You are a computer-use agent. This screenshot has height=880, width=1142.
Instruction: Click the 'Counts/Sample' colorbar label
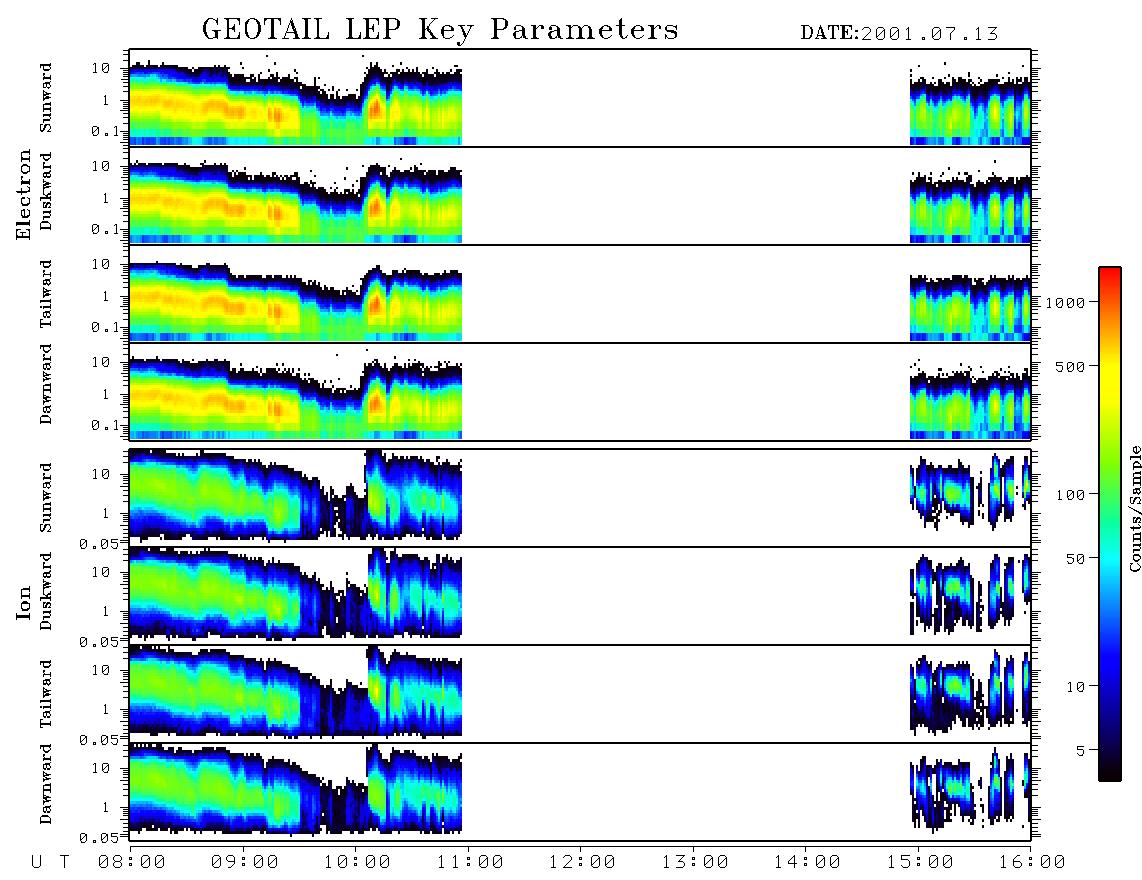point(1134,508)
